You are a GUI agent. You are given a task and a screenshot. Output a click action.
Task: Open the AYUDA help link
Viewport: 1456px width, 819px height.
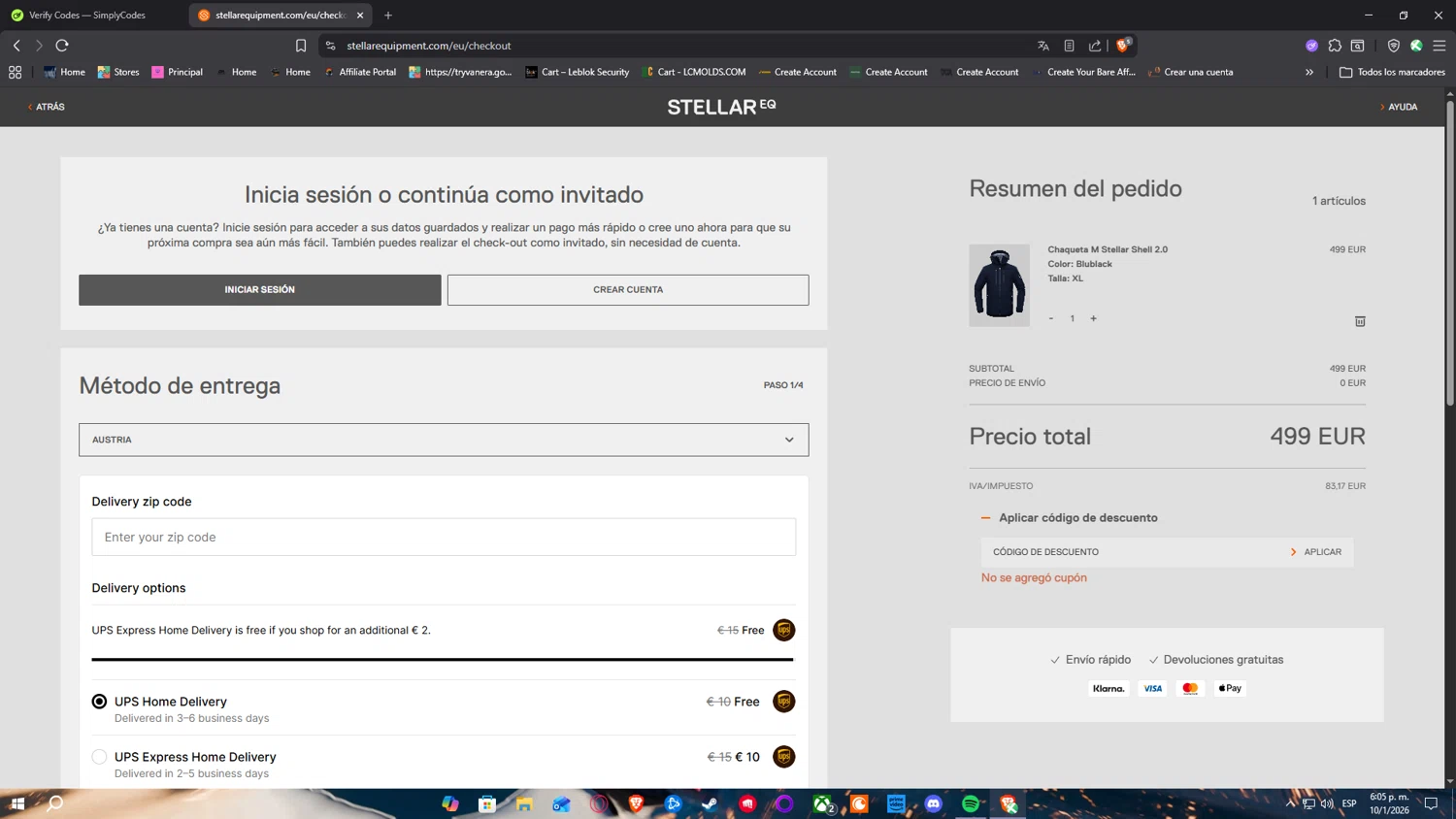click(x=1399, y=107)
